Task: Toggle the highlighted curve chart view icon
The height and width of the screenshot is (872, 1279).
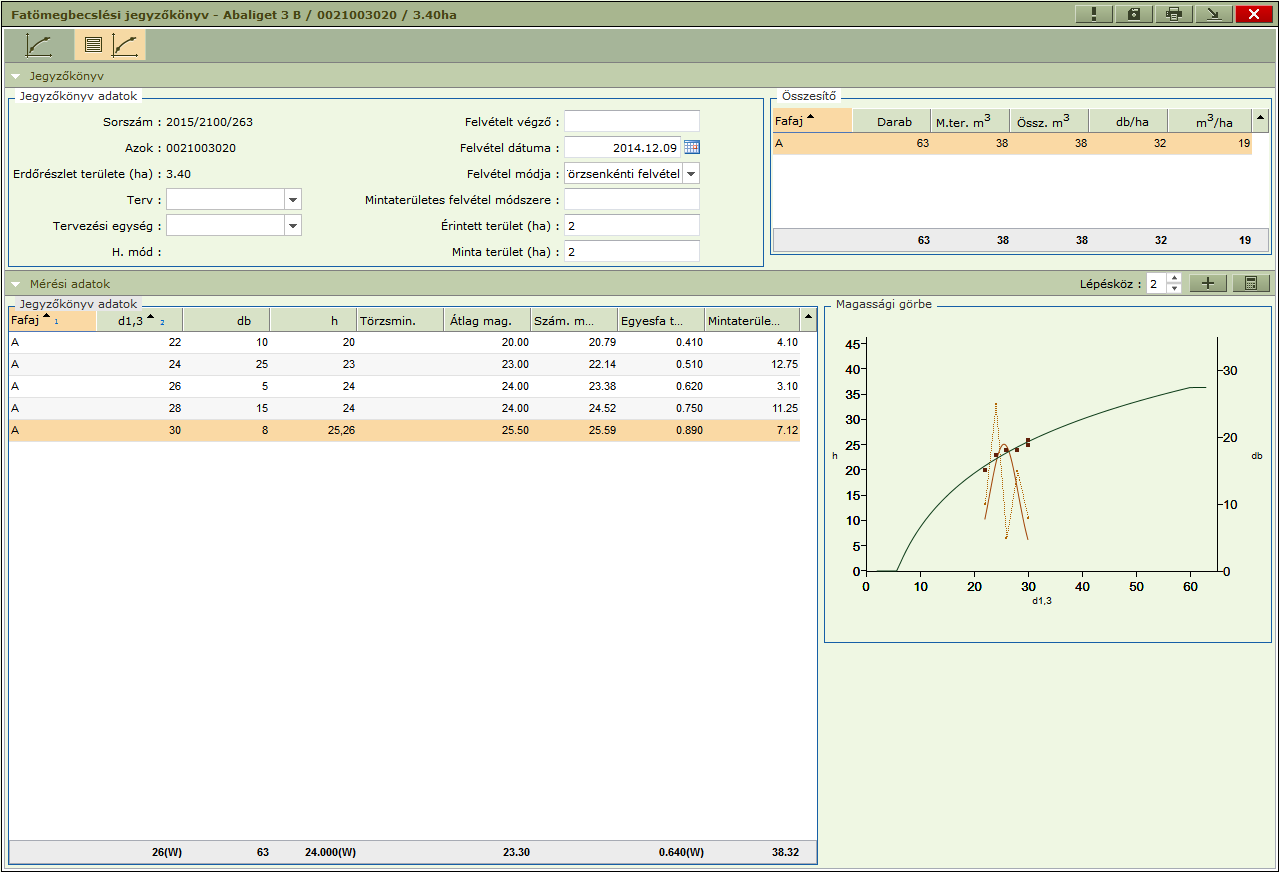Action: tap(126, 45)
